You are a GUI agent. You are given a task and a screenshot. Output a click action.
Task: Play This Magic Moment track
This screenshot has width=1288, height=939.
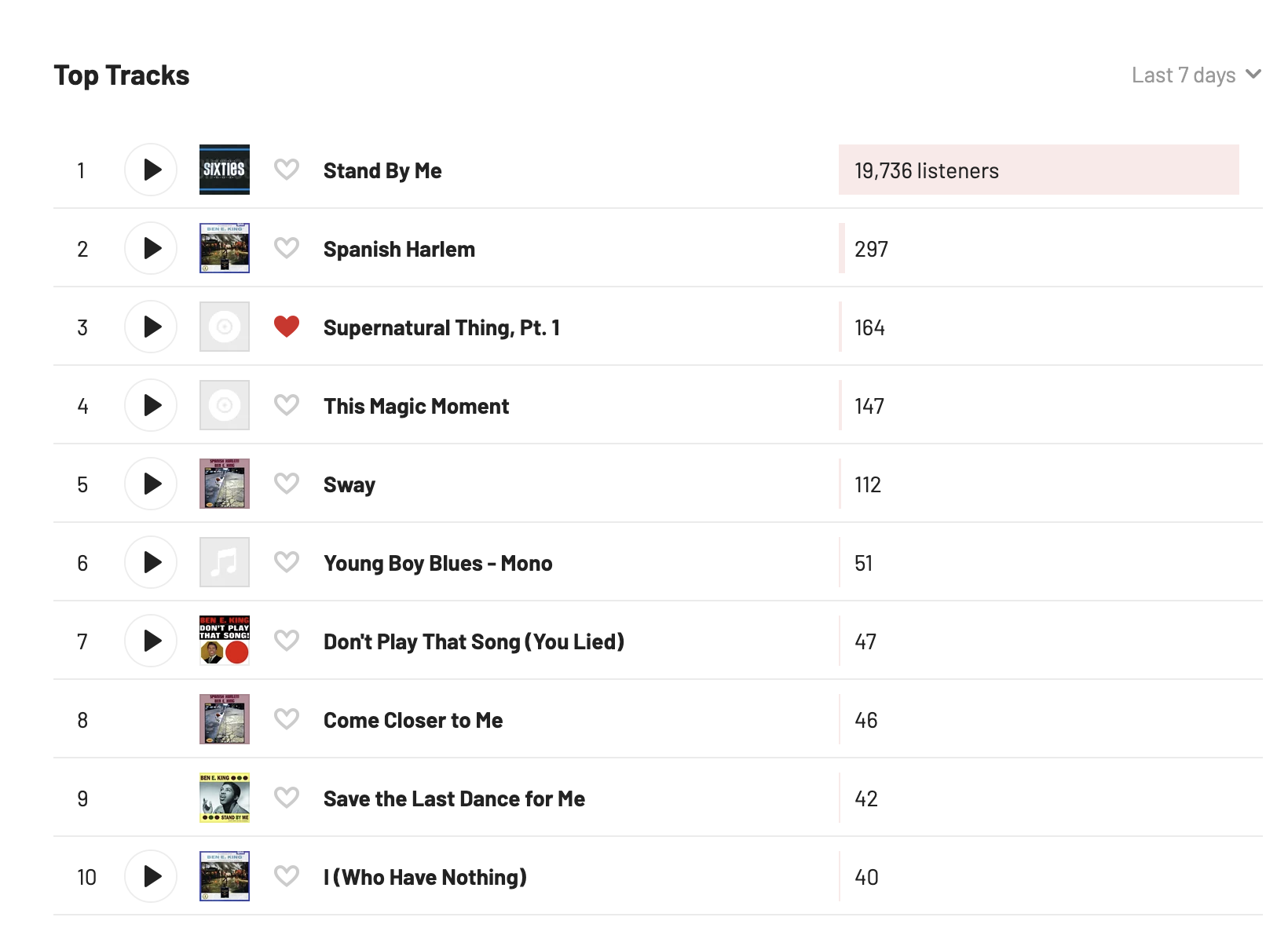pyautogui.click(x=151, y=405)
